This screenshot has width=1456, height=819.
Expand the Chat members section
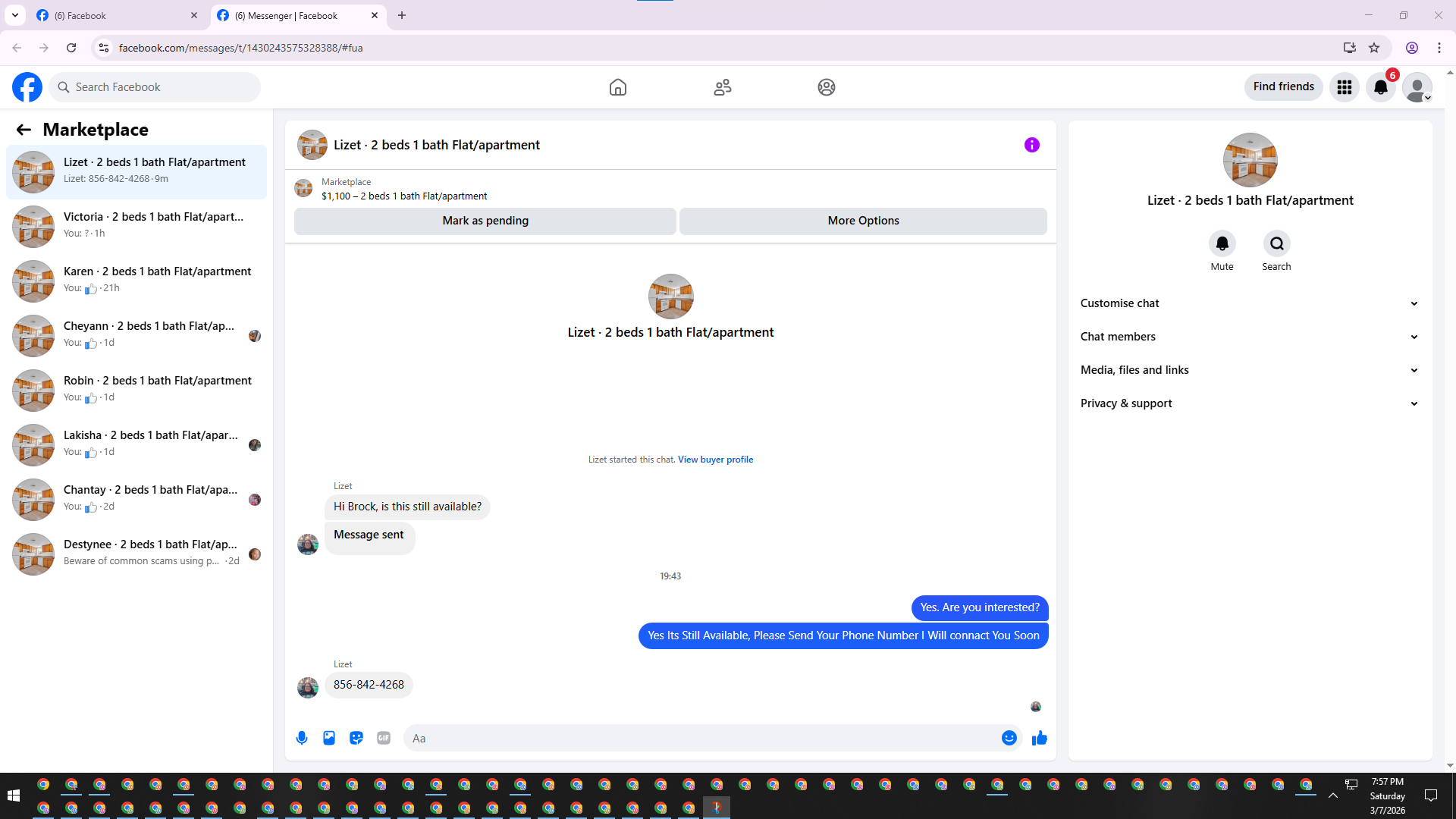coord(1250,337)
